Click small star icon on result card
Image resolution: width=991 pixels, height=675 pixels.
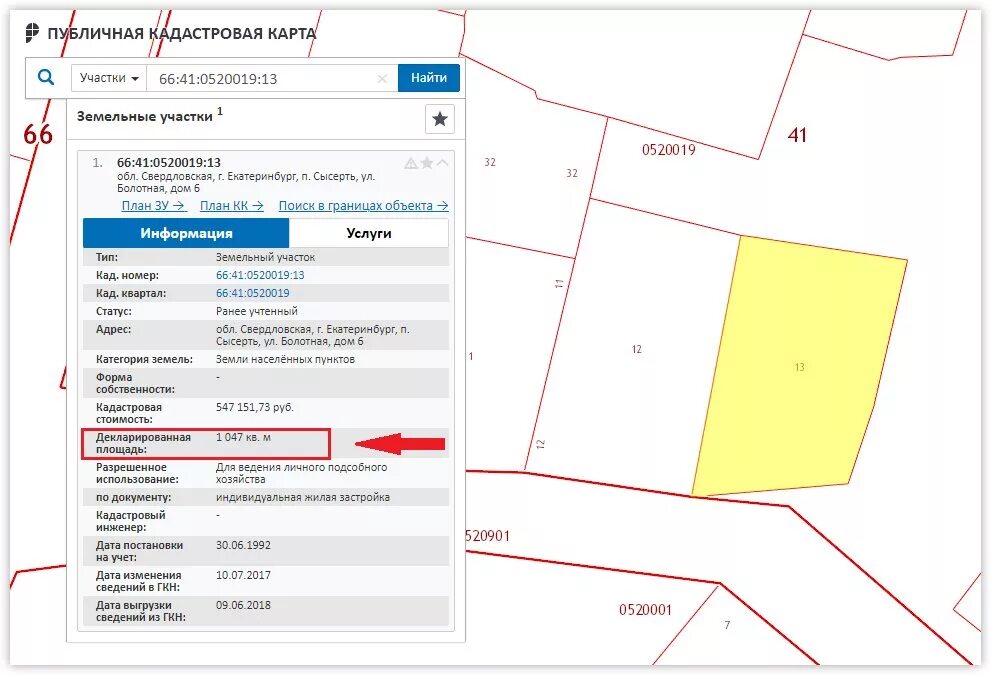427,163
